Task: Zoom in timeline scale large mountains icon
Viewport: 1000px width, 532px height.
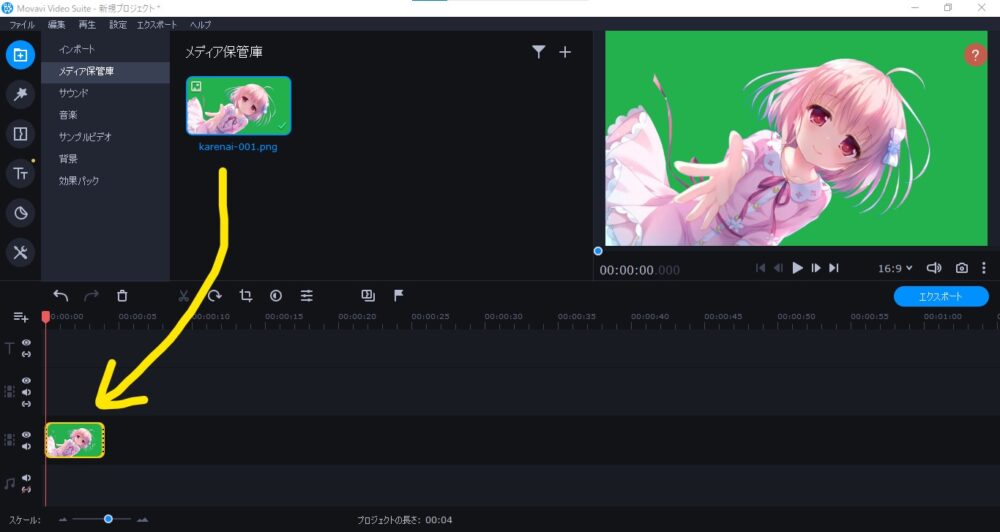Action: (x=143, y=520)
